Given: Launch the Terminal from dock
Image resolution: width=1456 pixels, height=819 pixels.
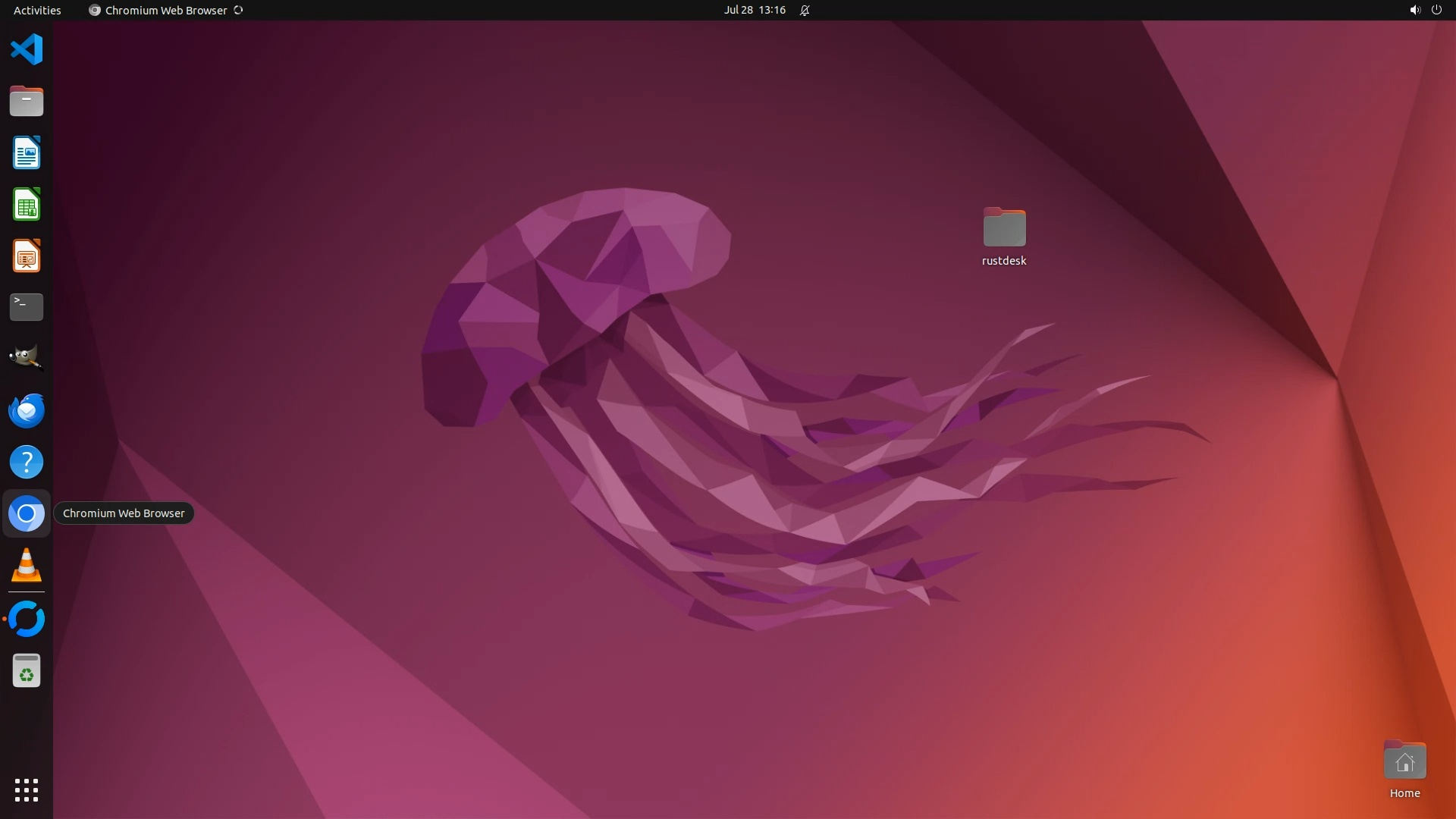Looking at the screenshot, I should click(27, 307).
